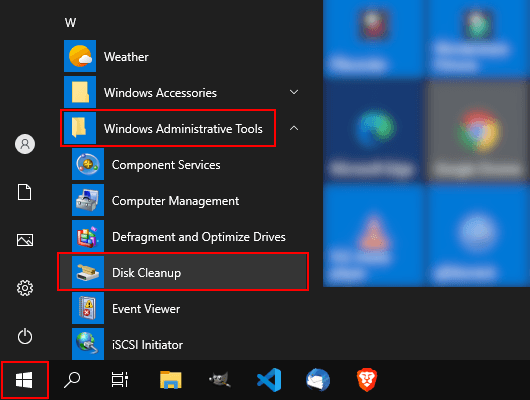
Task: Click the Computer Management label
Action: (x=175, y=201)
